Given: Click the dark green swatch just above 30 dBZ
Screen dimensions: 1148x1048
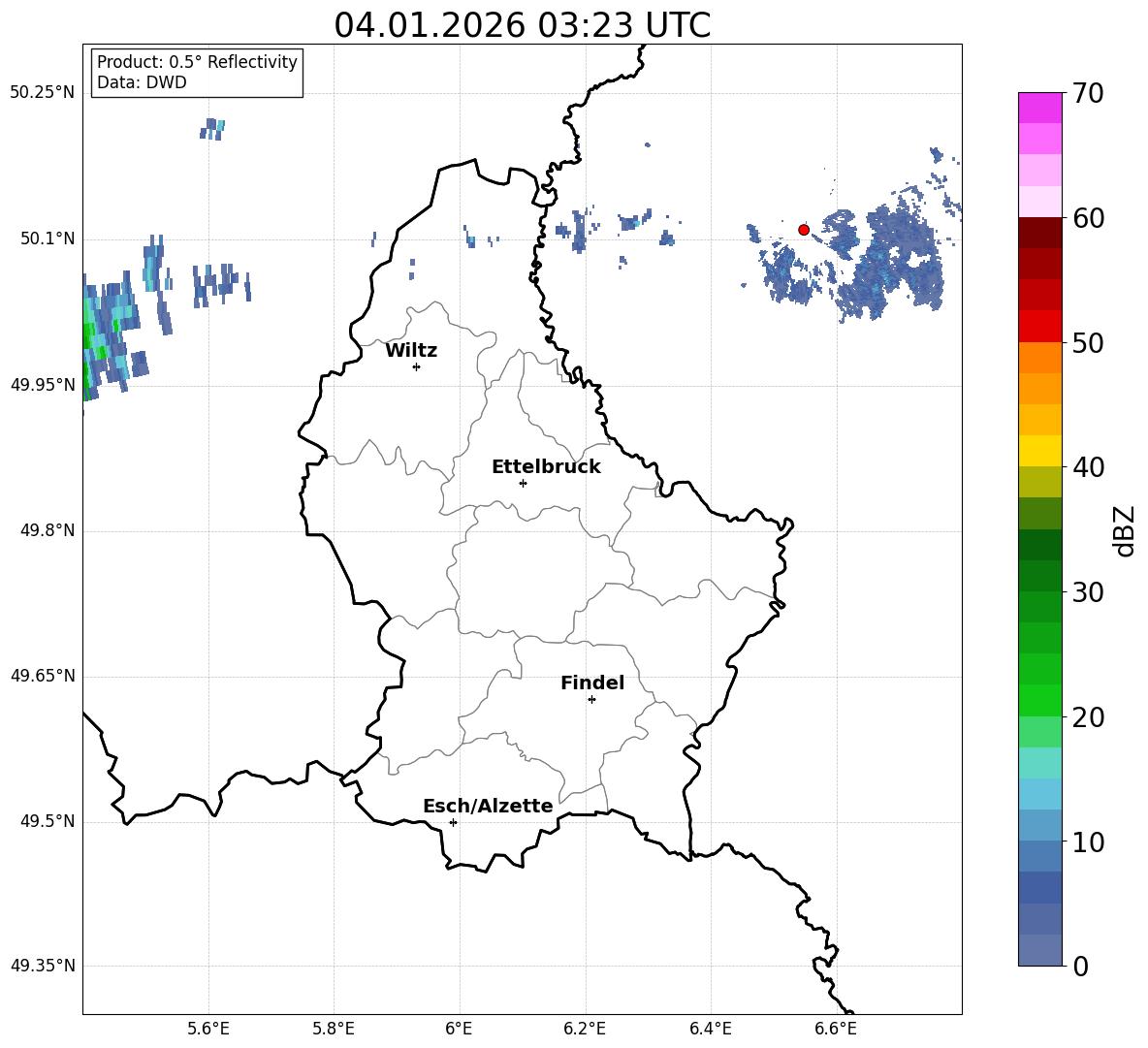Looking at the screenshot, I should click(1039, 576).
